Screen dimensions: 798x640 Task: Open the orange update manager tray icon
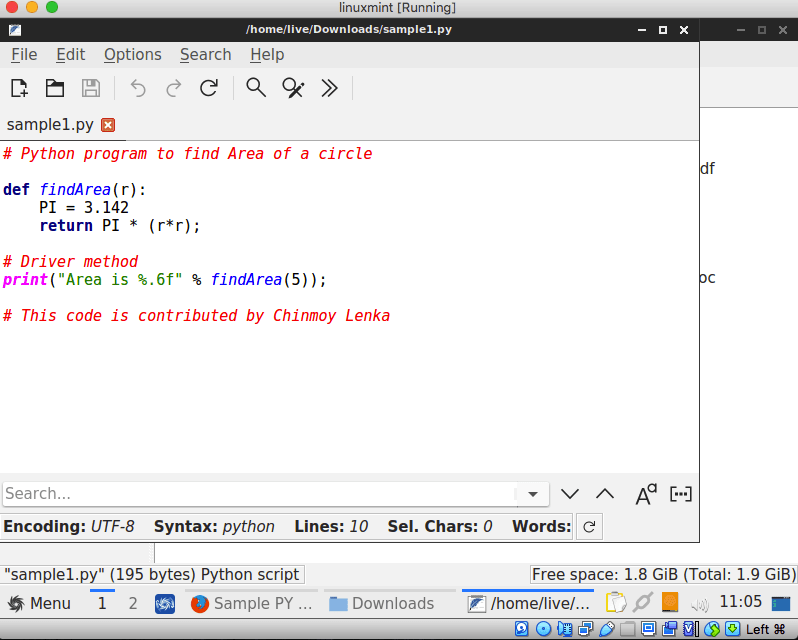click(x=670, y=602)
